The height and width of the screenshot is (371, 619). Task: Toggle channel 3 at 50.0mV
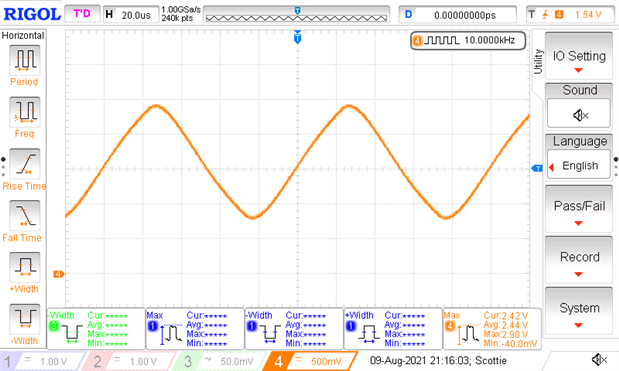(219, 361)
